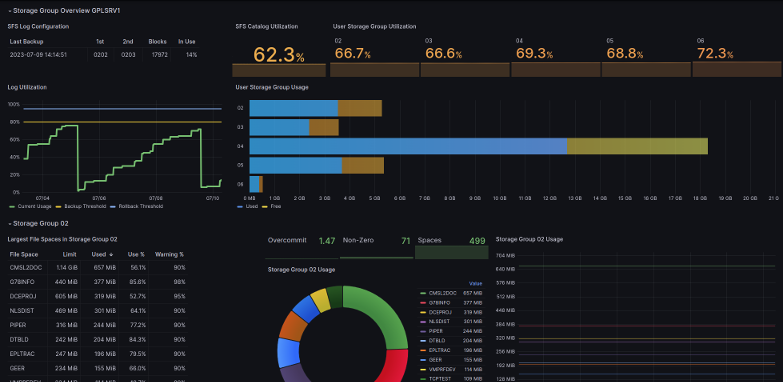This screenshot has width=783, height=382.
Task: Select G78INFO in the file spaces table
Action: (x=23, y=282)
